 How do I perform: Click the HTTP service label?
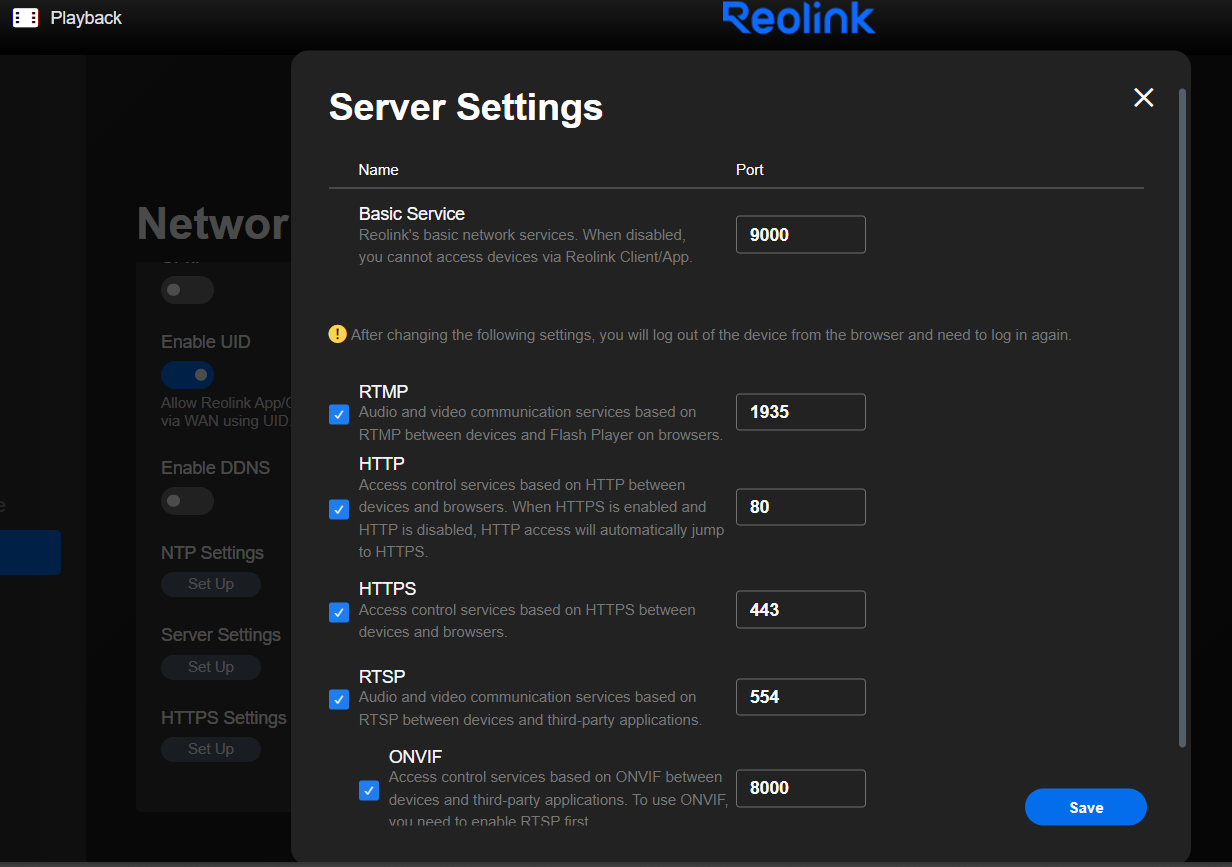pos(382,464)
